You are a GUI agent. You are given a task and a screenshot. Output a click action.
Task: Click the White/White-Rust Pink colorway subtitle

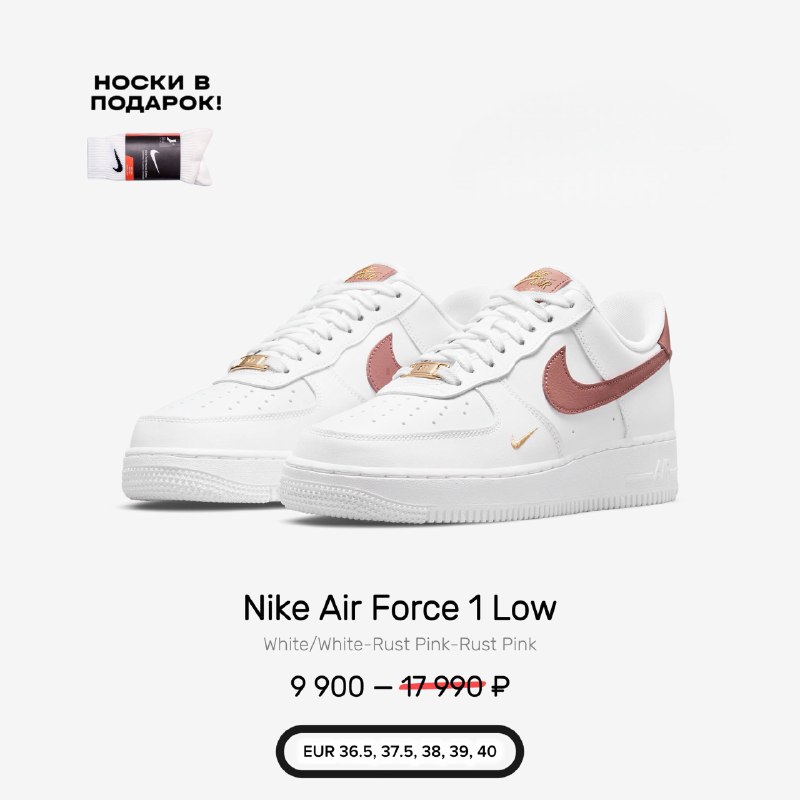tap(399, 644)
